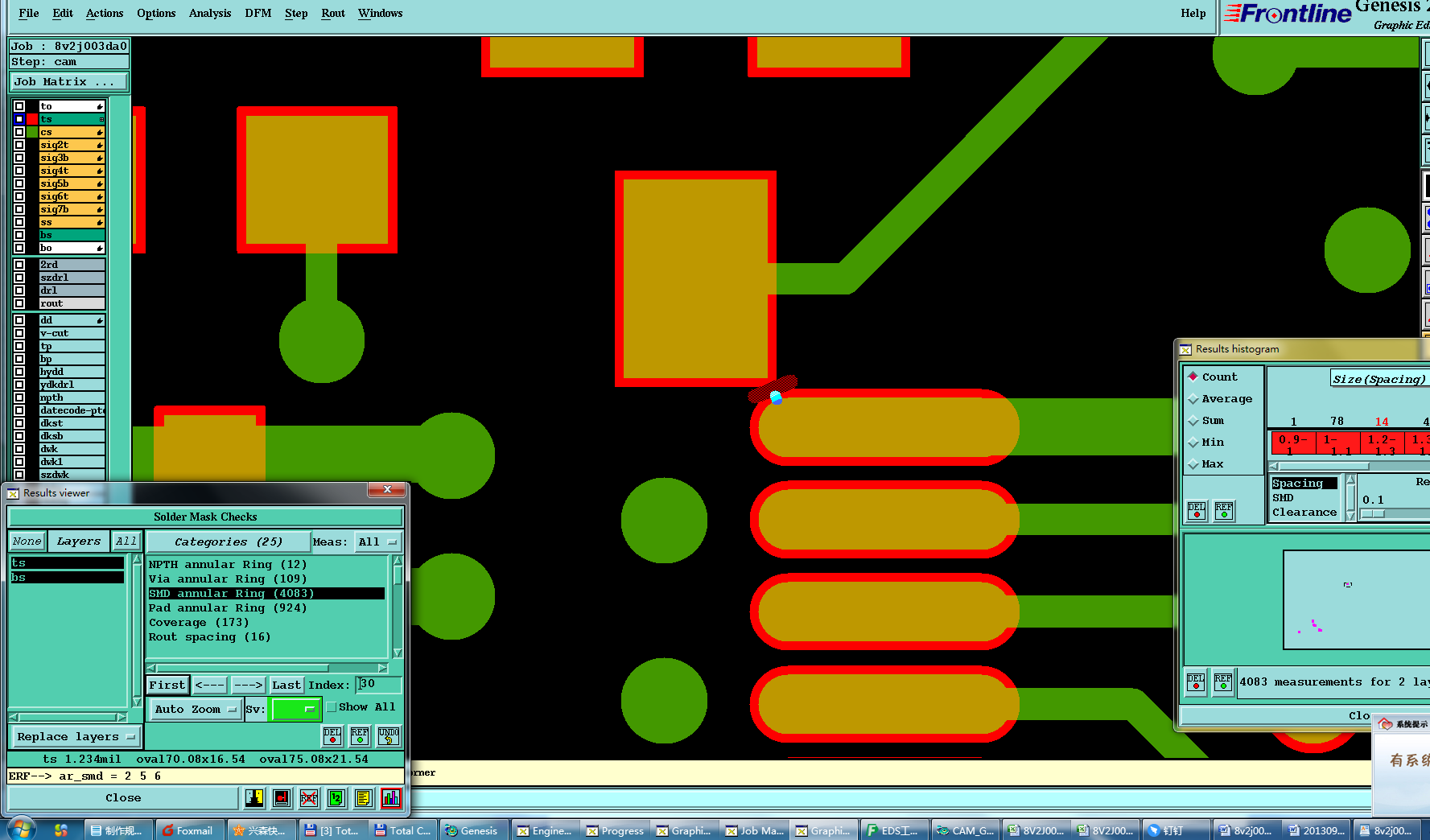Click down arrow of categories list scrollbar

[398, 653]
